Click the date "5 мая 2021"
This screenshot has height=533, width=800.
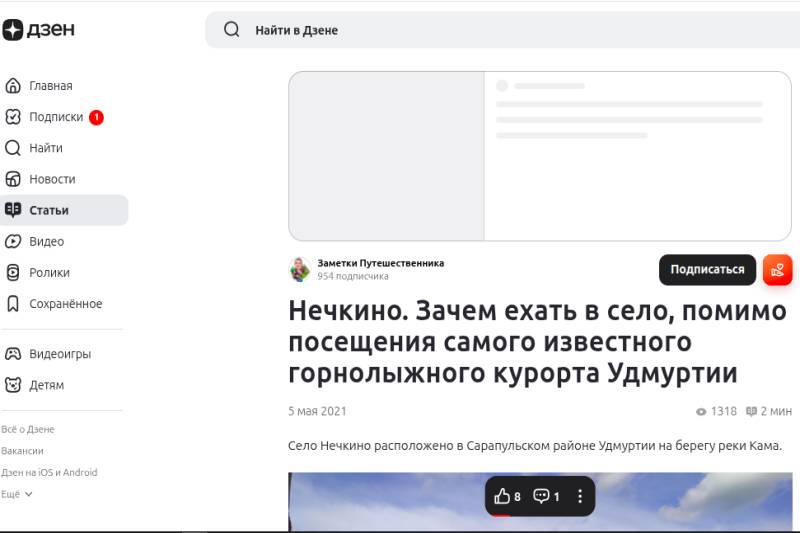click(x=317, y=411)
